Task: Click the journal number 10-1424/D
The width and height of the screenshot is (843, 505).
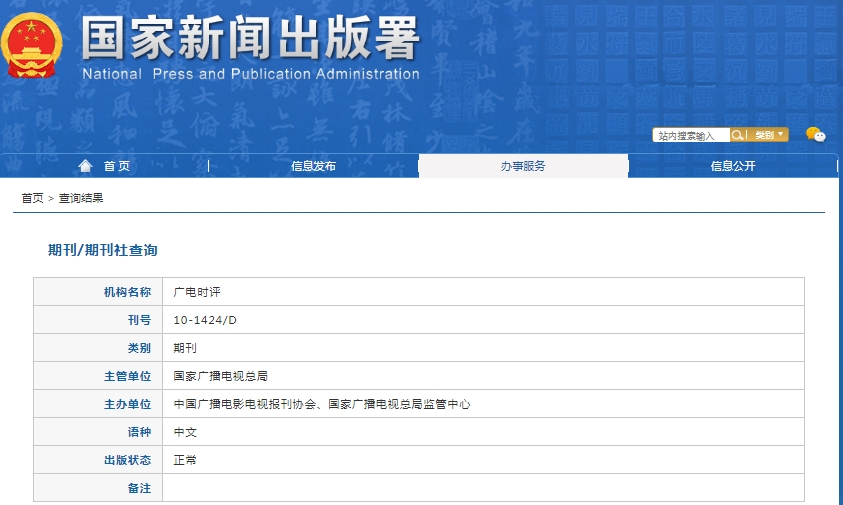Action: (205, 320)
